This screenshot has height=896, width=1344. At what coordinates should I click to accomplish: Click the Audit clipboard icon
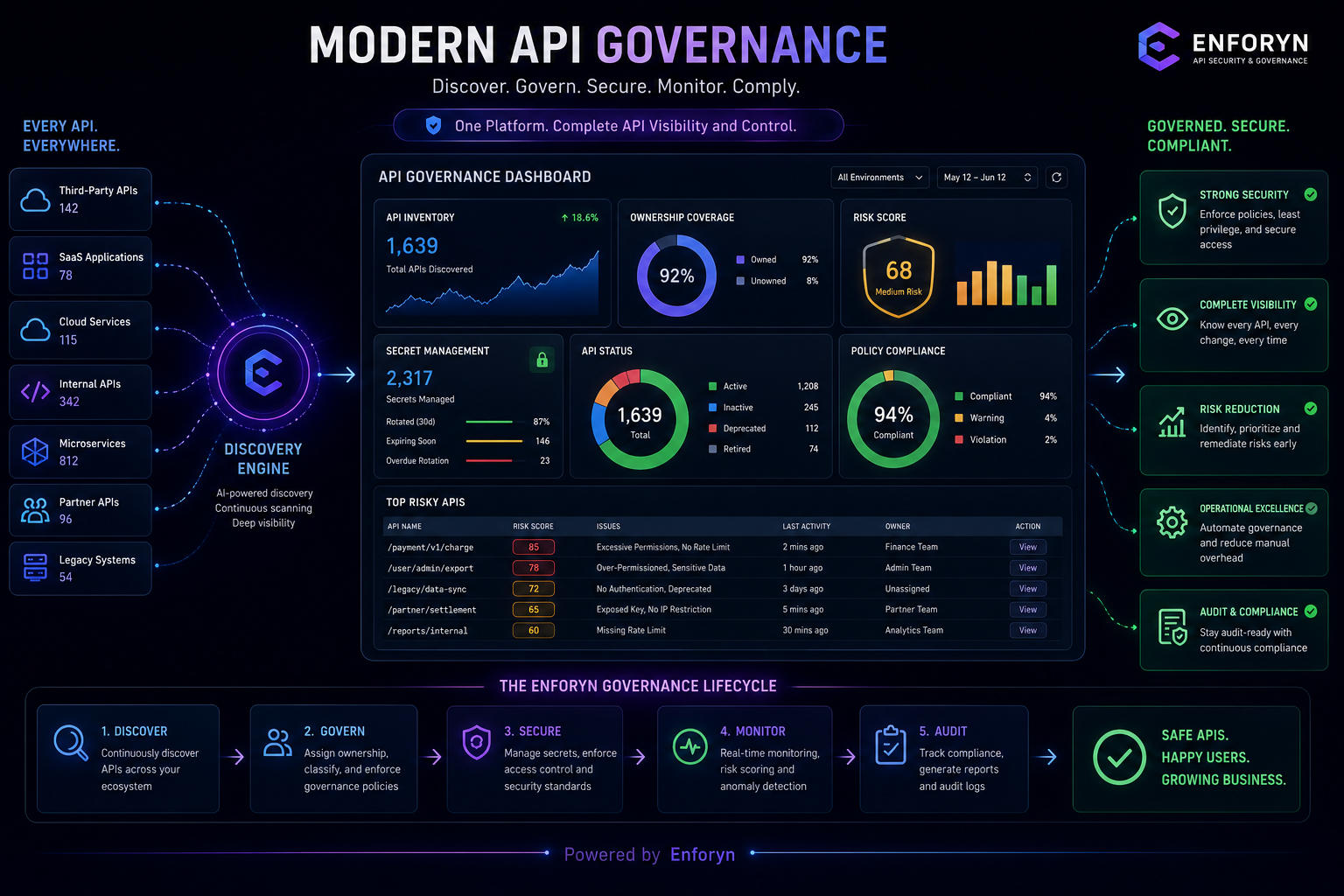(891, 745)
